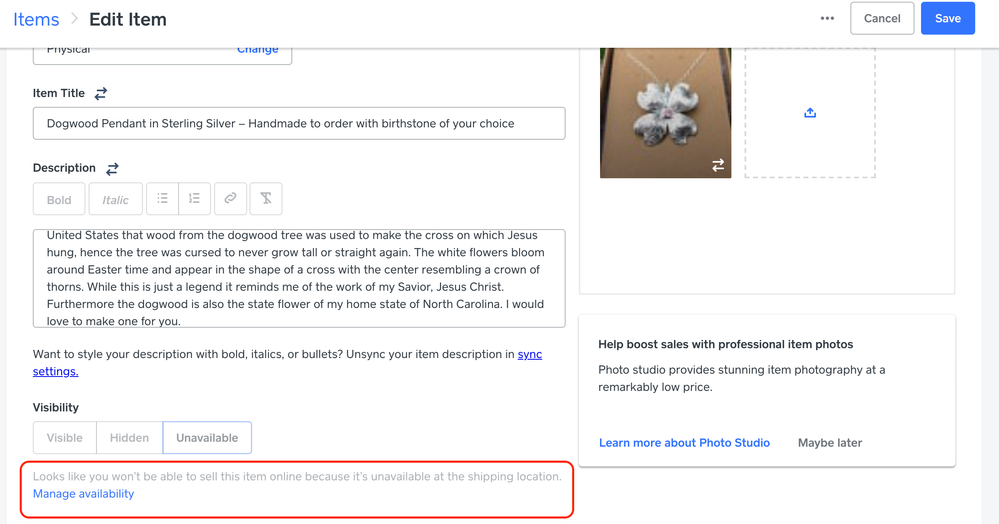Image resolution: width=999 pixels, height=524 pixels.
Task: Set visibility to Unavailable
Action: coord(207,438)
